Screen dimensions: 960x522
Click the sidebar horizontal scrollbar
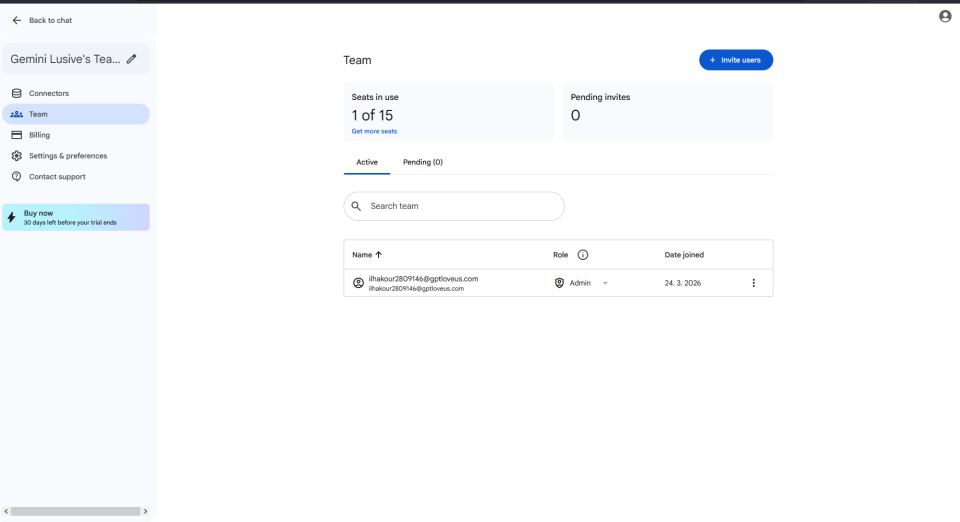tap(76, 512)
